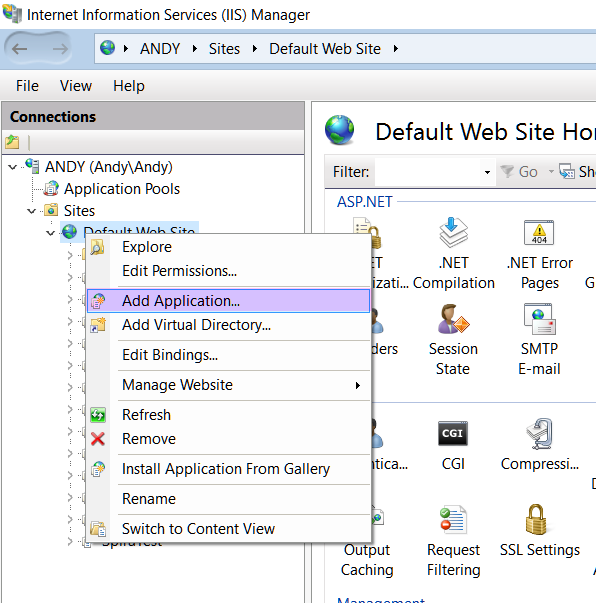Image resolution: width=596 pixels, height=603 pixels.
Task: Click the green Refresh icon in context menu
Action: [x=98, y=415]
